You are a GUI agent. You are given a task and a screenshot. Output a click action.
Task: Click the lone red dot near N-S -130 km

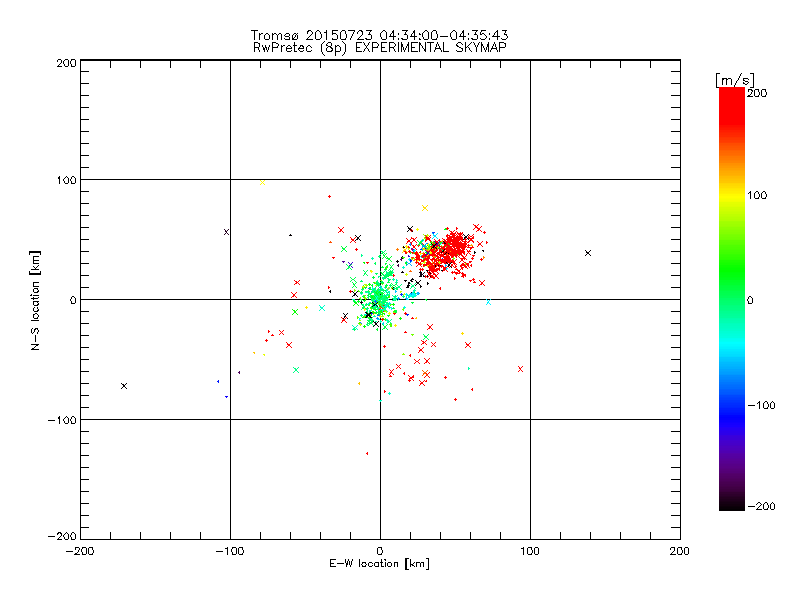pyautogui.click(x=367, y=453)
